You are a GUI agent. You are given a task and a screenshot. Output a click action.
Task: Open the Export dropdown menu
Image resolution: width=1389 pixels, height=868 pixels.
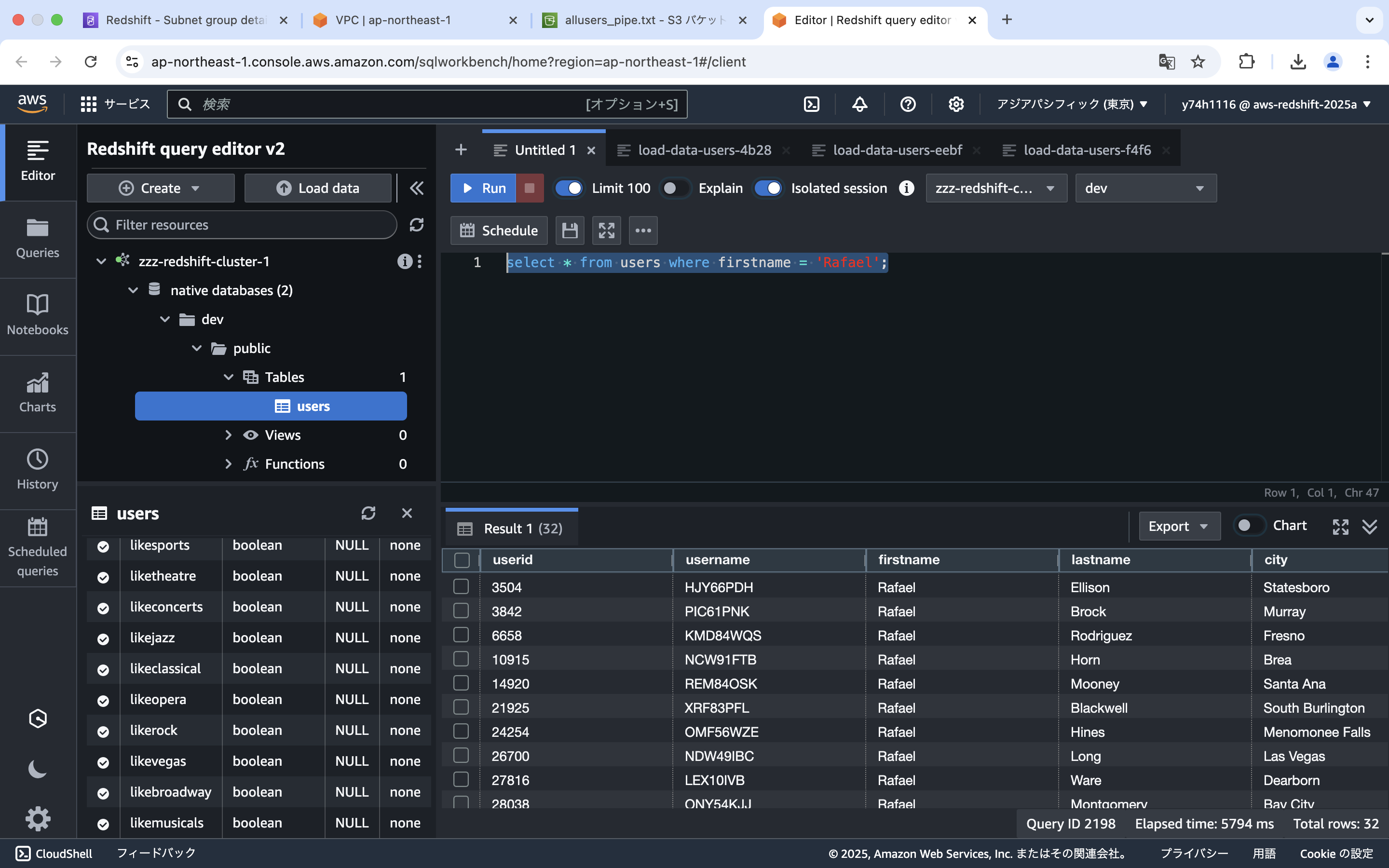tap(1179, 527)
